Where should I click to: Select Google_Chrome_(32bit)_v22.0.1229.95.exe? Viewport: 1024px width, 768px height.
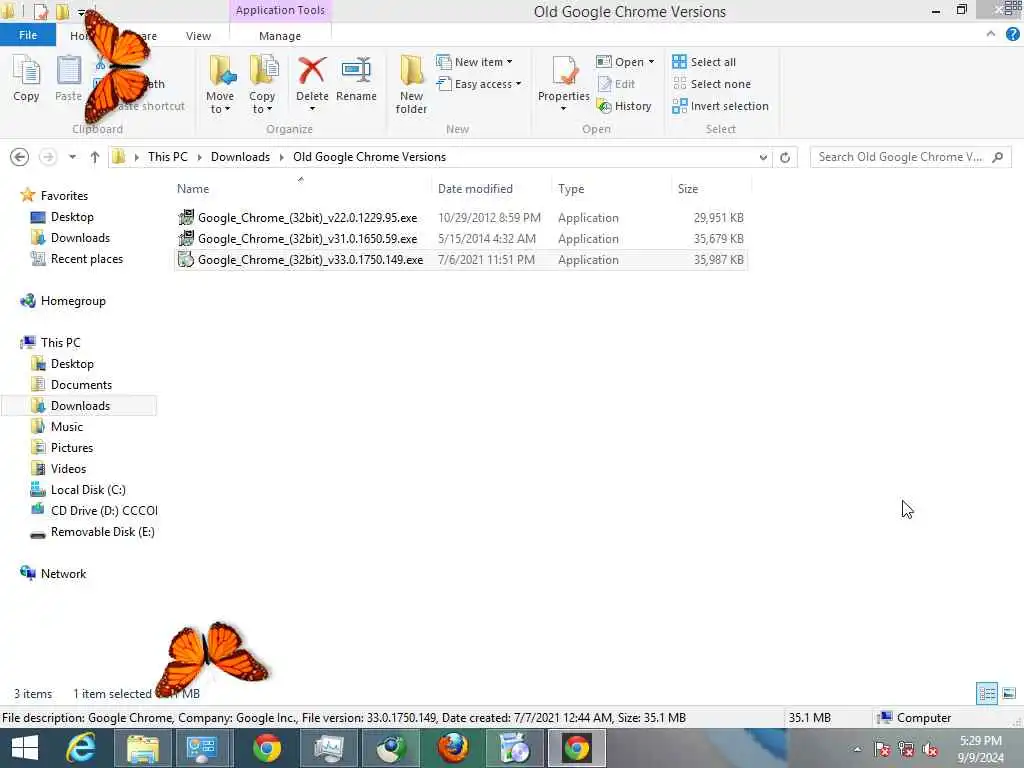(460, 217)
